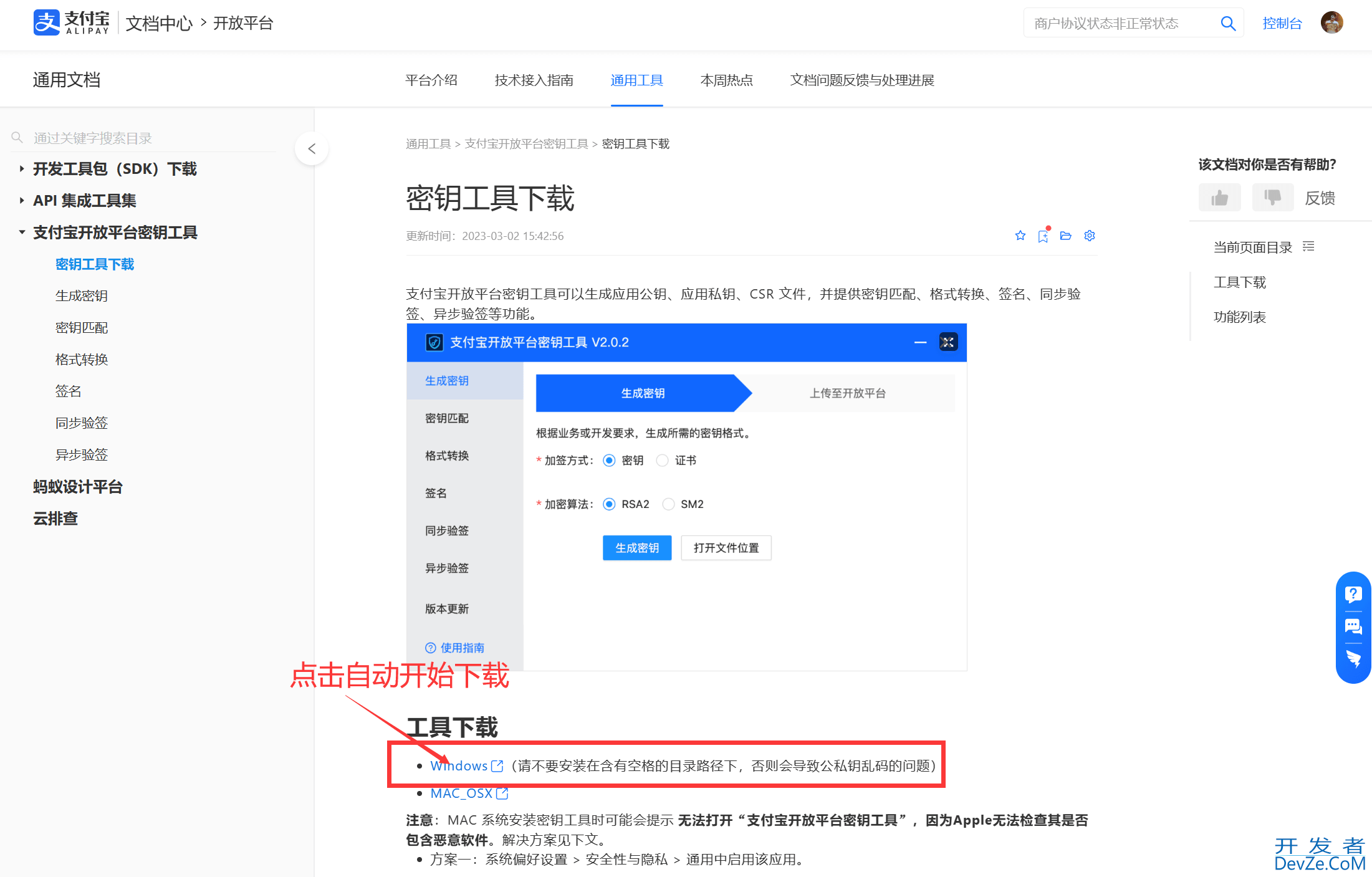Viewport: 1372px width, 877px height.
Task: Click external link icon next to Windows
Action: coord(497,766)
